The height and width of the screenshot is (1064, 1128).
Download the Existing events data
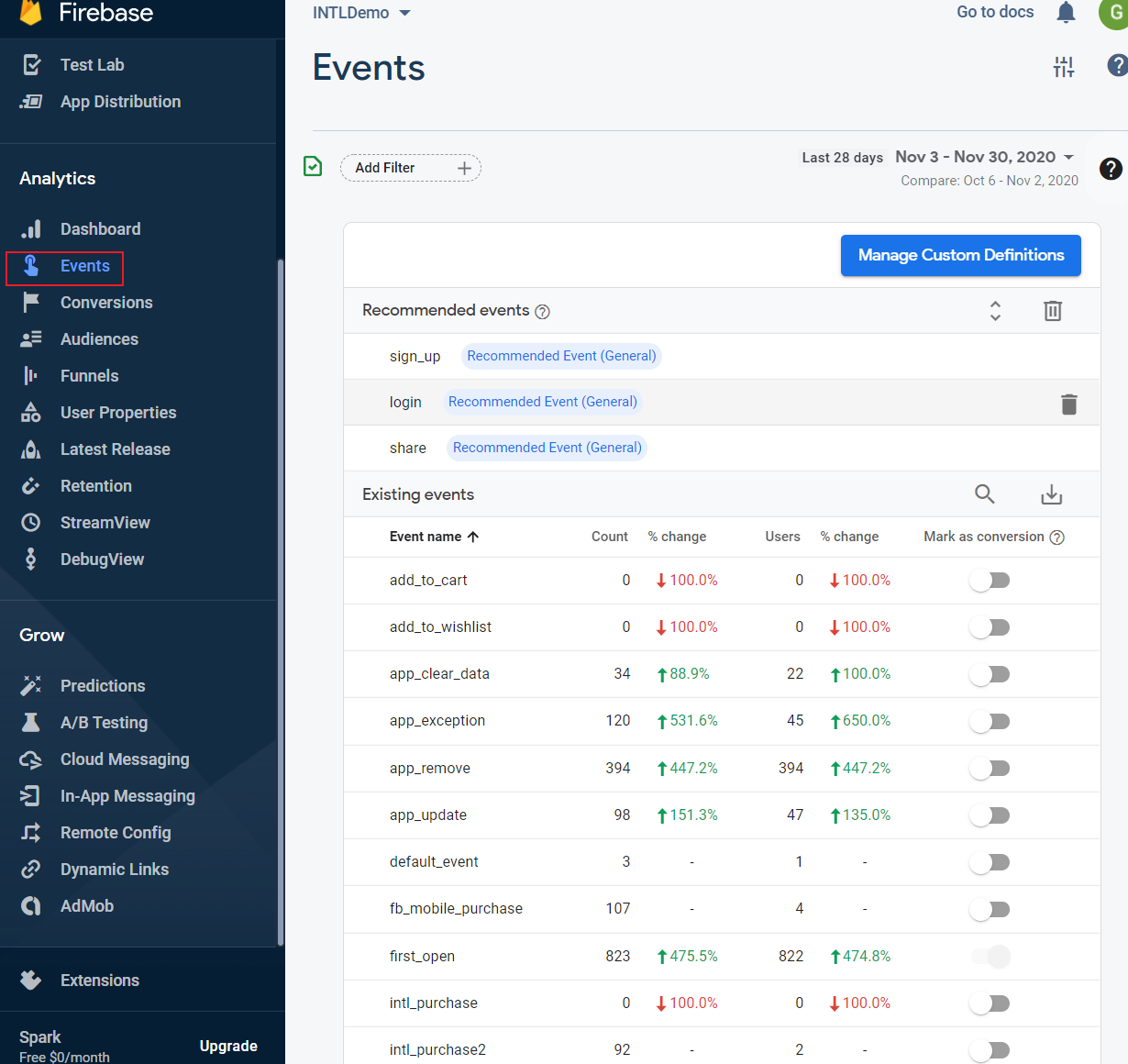click(1051, 493)
